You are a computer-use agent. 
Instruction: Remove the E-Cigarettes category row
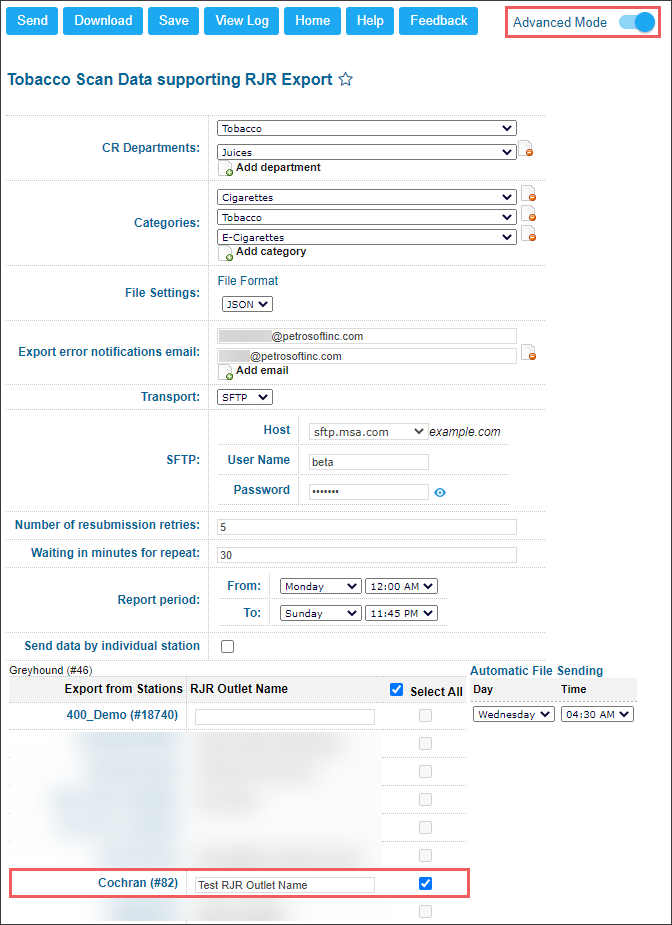pyautogui.click(x=529, y=234)
